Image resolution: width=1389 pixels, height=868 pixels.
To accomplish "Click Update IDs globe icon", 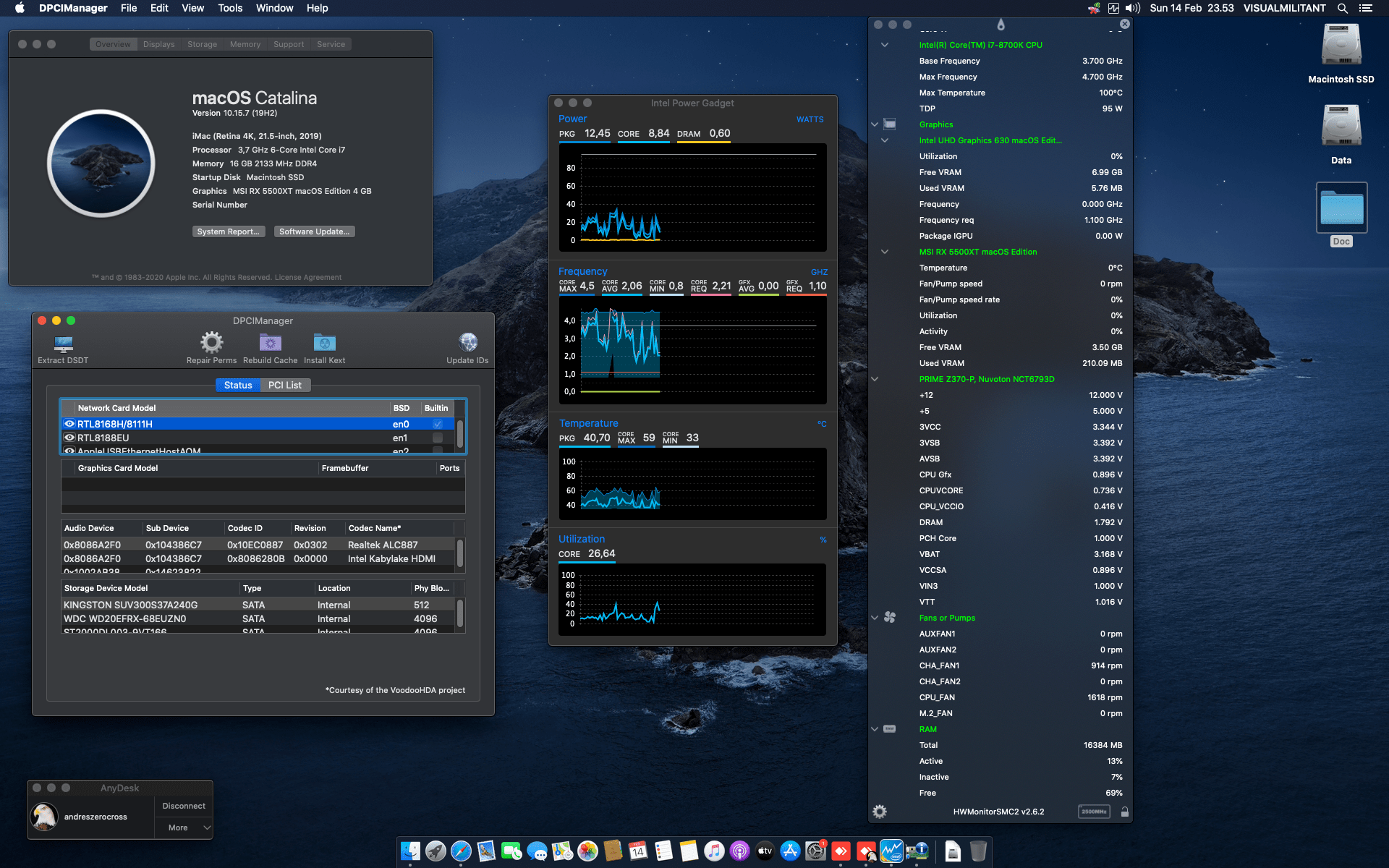I will pyautogui.click(x=467, y=342).
